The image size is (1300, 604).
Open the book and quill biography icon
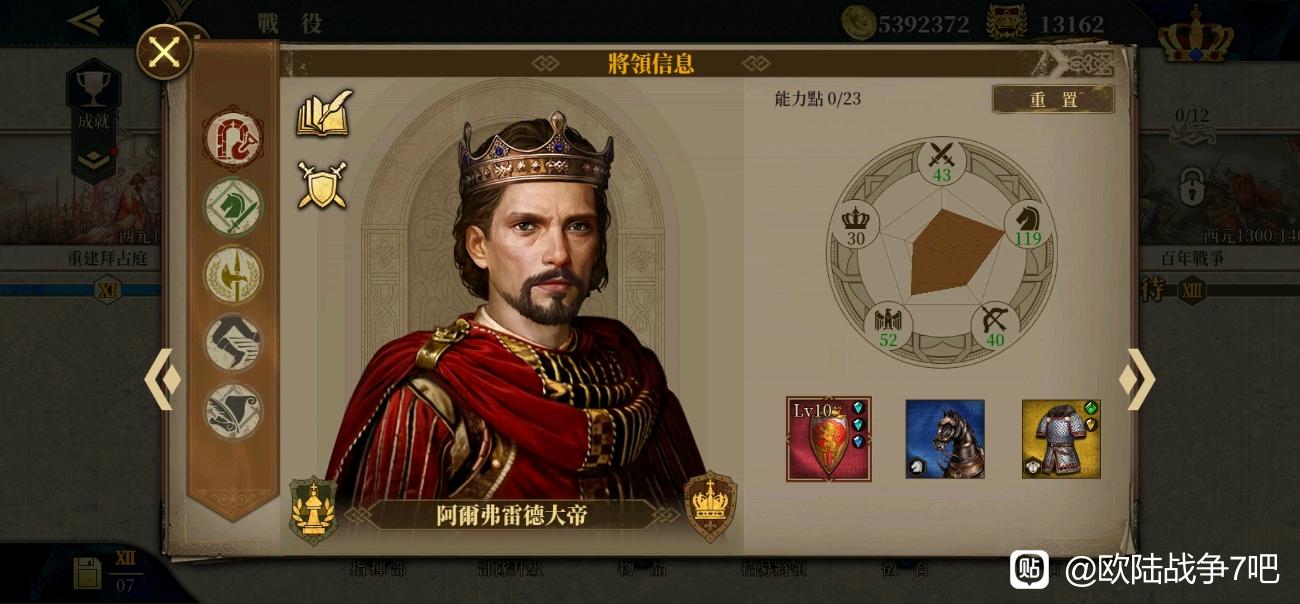coord(323,113)
